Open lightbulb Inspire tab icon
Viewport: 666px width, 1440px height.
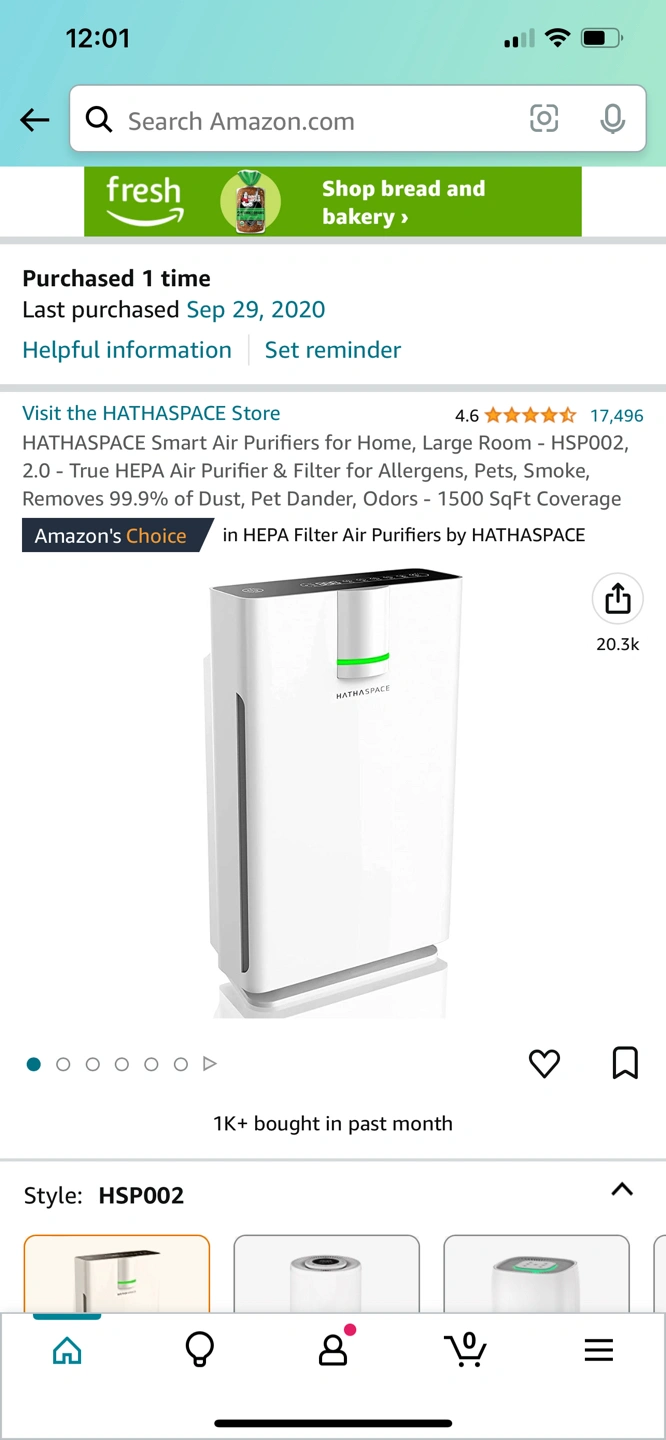click(x=200, y=1350)
